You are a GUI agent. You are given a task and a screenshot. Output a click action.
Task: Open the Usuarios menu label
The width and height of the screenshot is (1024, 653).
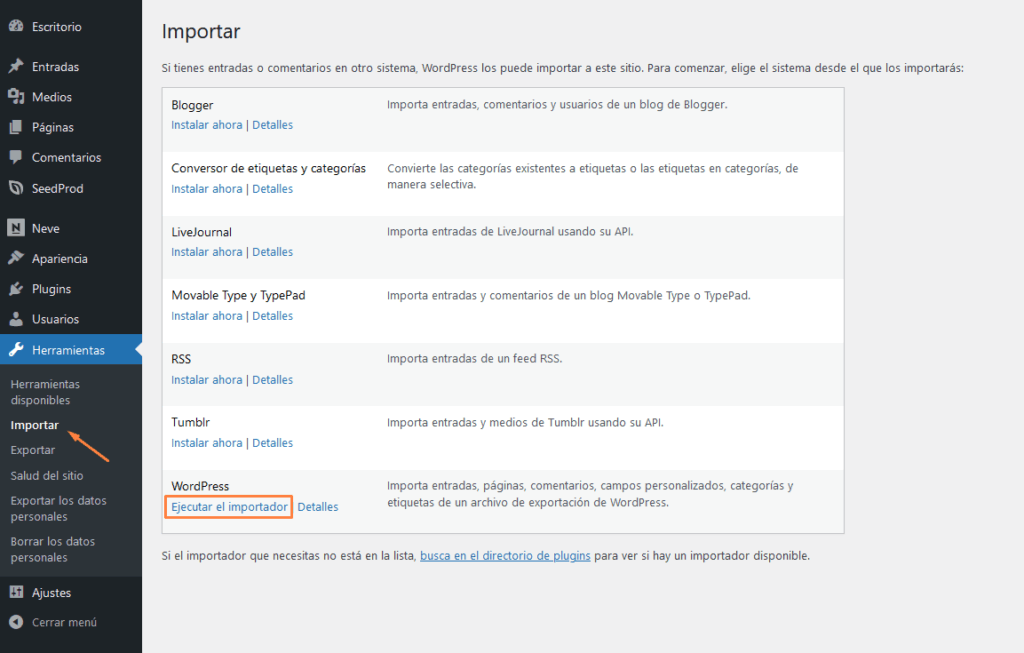click(56, 319)
